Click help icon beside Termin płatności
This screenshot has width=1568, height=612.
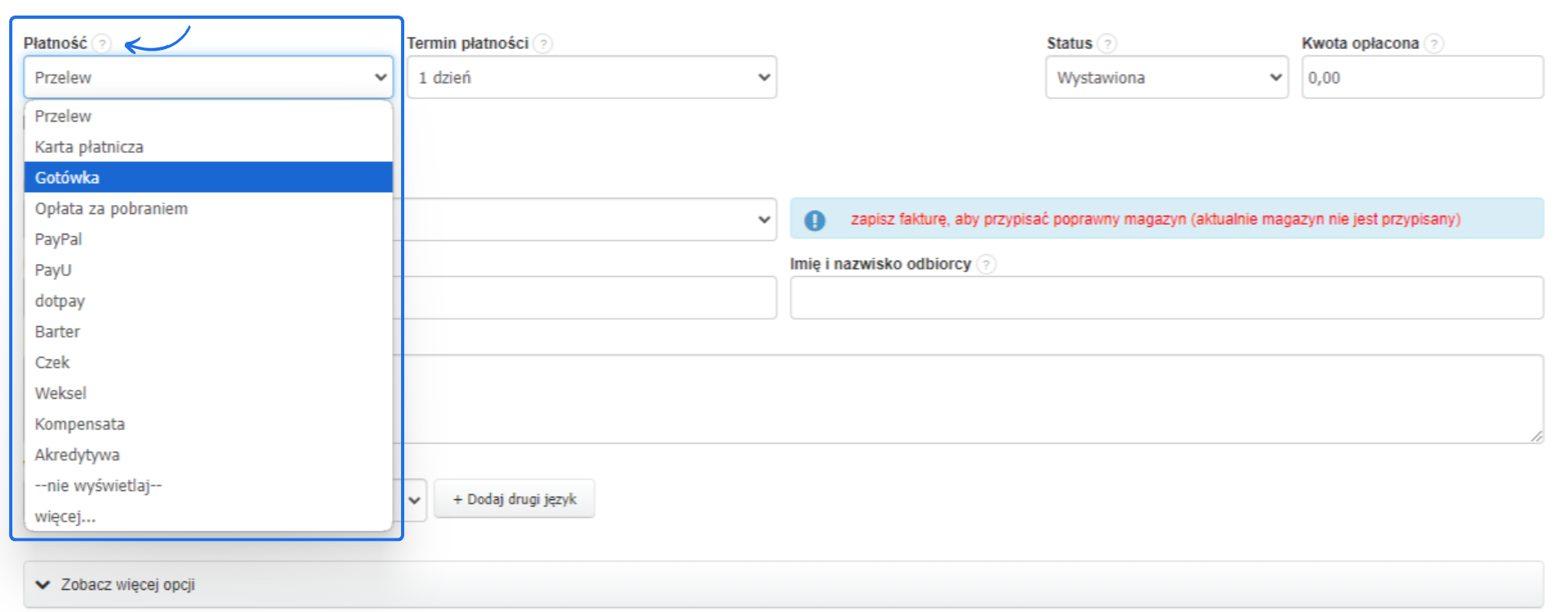pos(543,43)
